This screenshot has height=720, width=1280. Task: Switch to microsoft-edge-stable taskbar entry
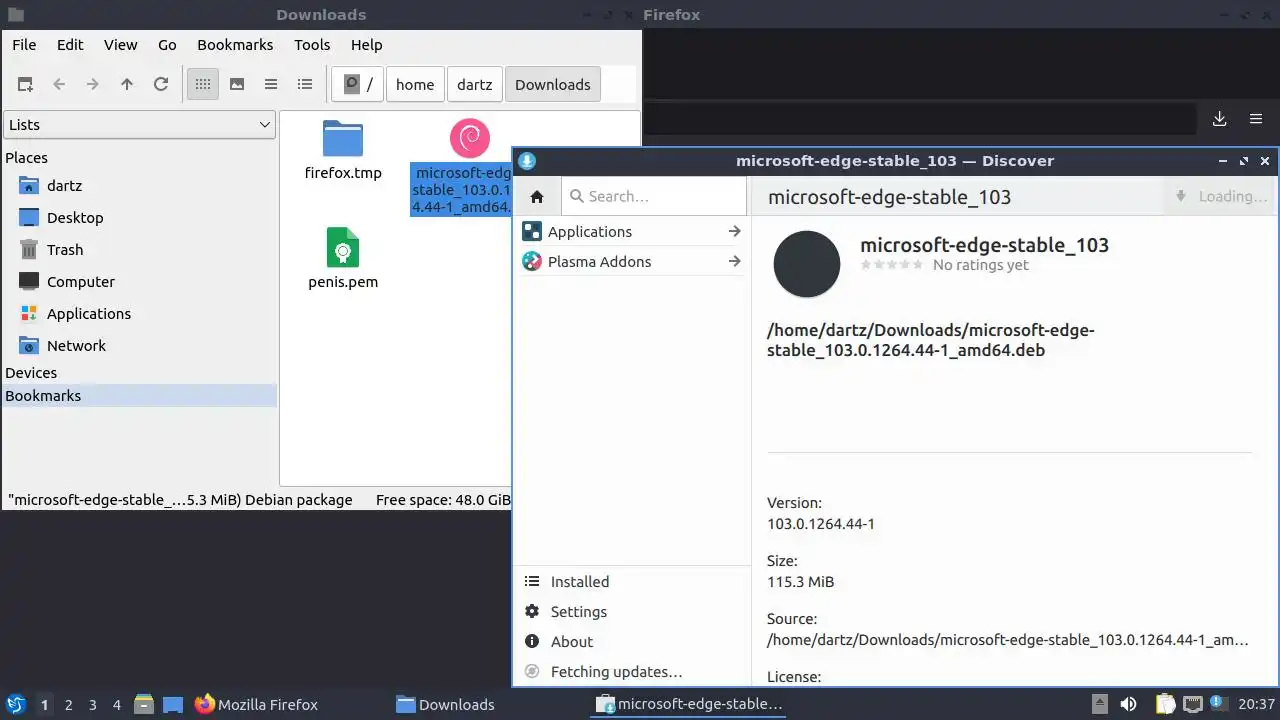coord(690,704)
